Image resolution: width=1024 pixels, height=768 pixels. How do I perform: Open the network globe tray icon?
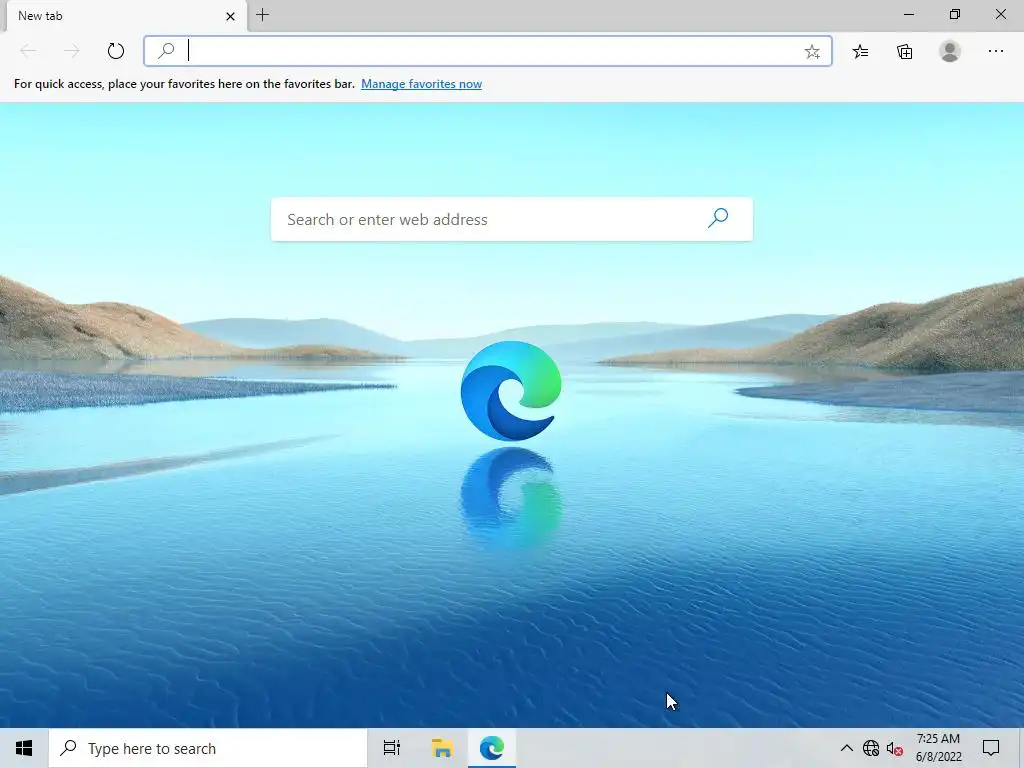(x=871, y=748)
